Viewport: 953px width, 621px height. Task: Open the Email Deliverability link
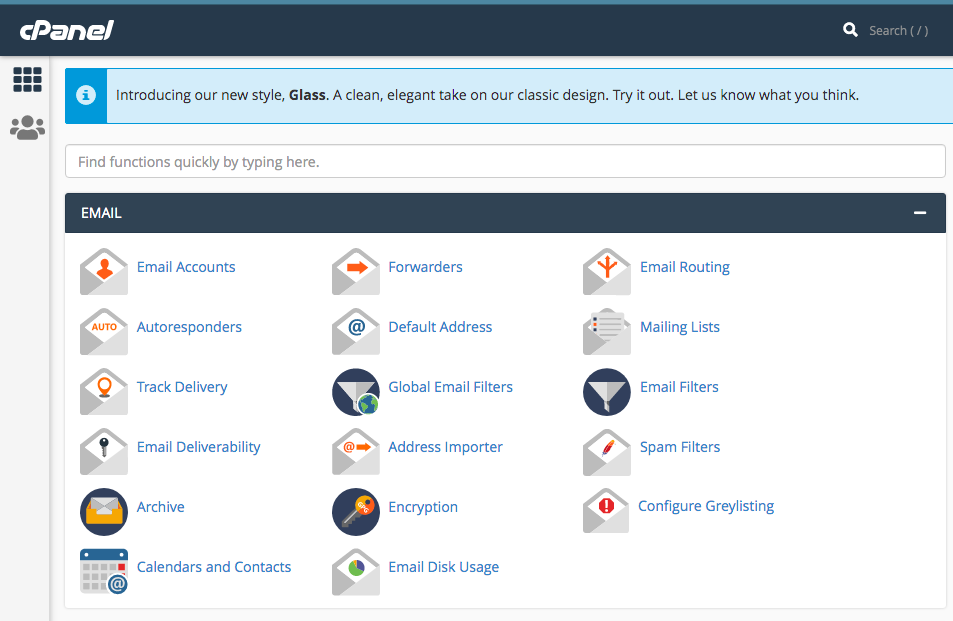(x=198, y=447)
